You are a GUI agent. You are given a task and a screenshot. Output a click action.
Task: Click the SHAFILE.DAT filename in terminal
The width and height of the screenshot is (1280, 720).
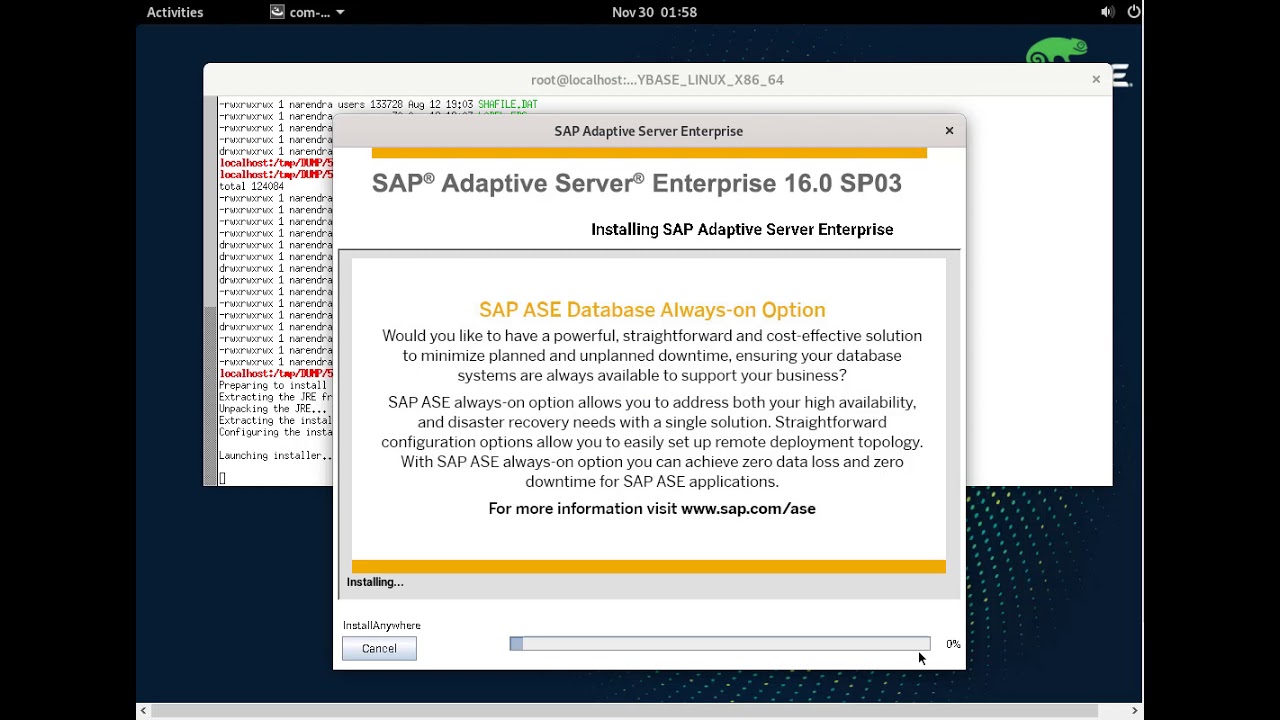pos(508,104)
